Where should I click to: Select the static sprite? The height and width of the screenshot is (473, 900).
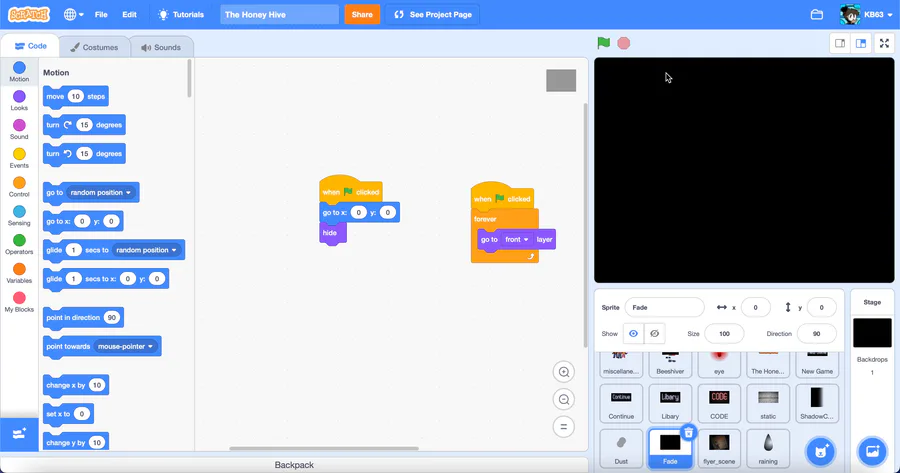pos(768,404)
